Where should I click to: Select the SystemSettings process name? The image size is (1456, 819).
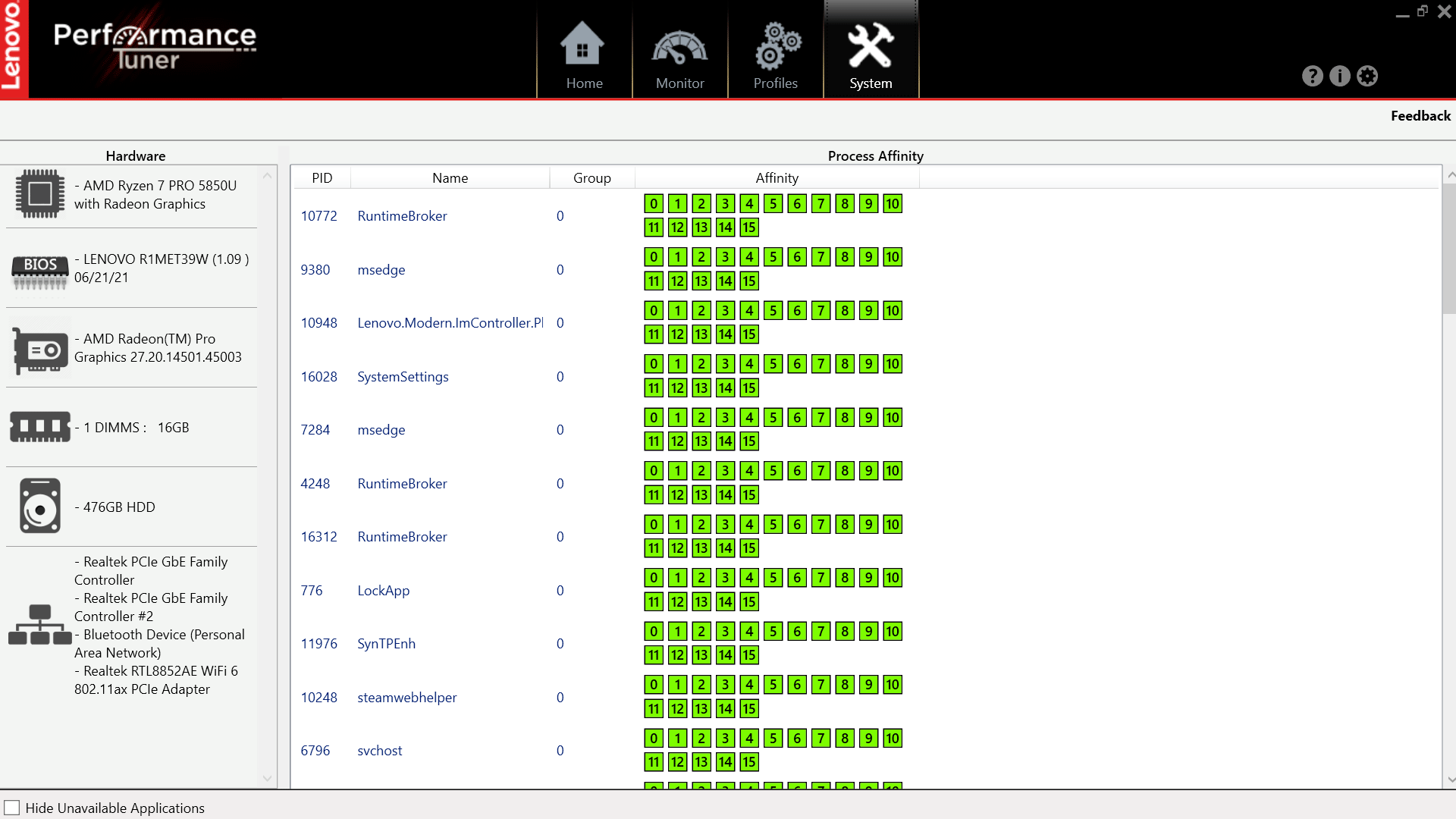click(403, 376)
